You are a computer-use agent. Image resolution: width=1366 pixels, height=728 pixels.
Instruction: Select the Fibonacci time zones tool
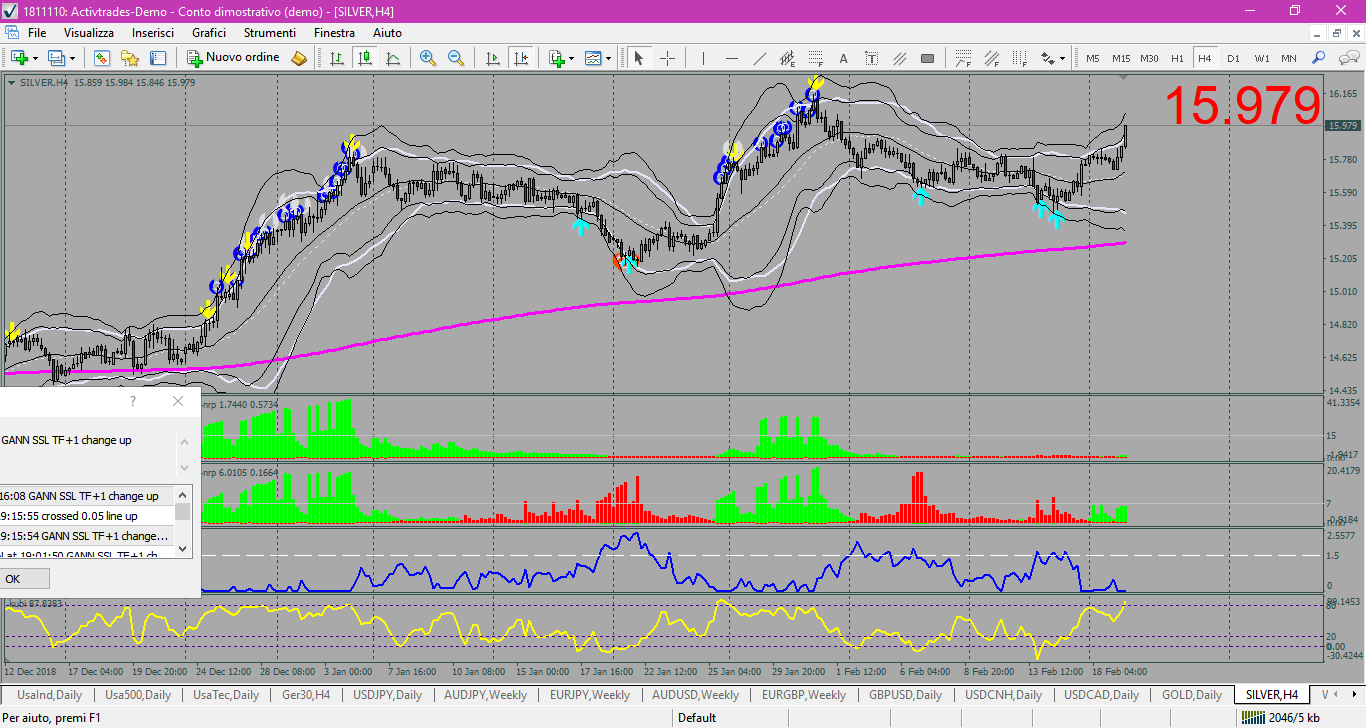[x=1019, y=58]
